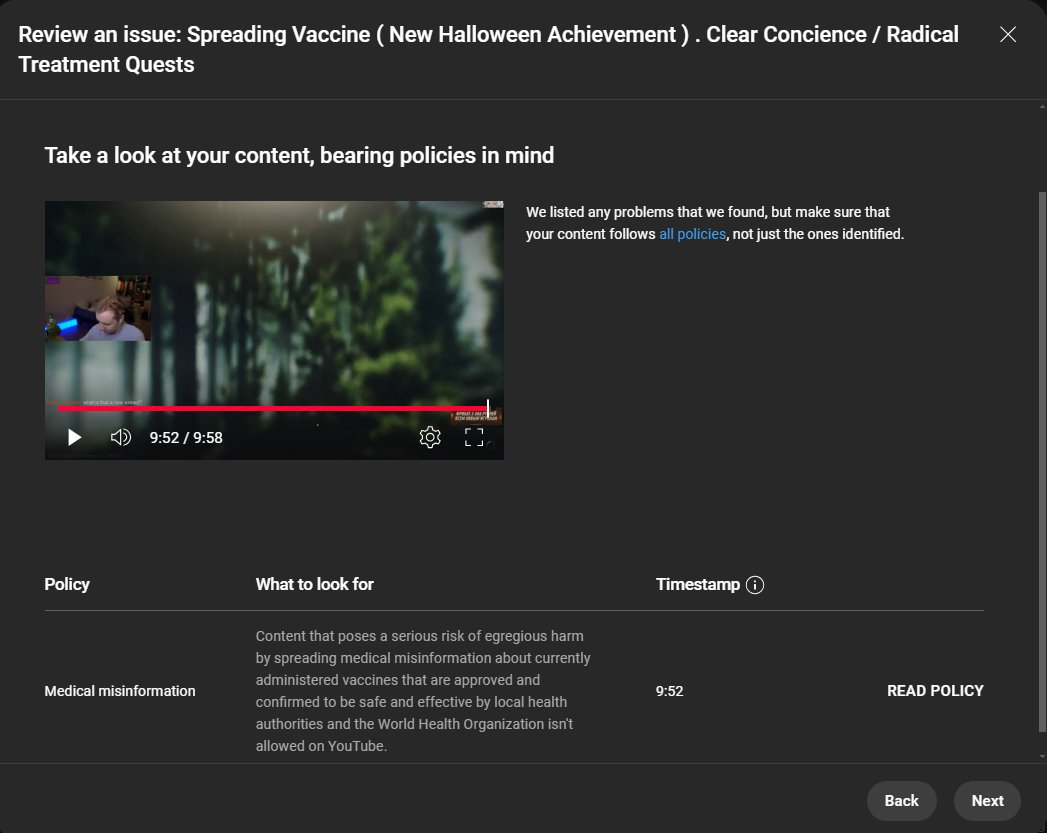This screenshot has width=1047, height=833.
Task: Click the 9:52 / 9:58 time display
Action: point(186,438)
